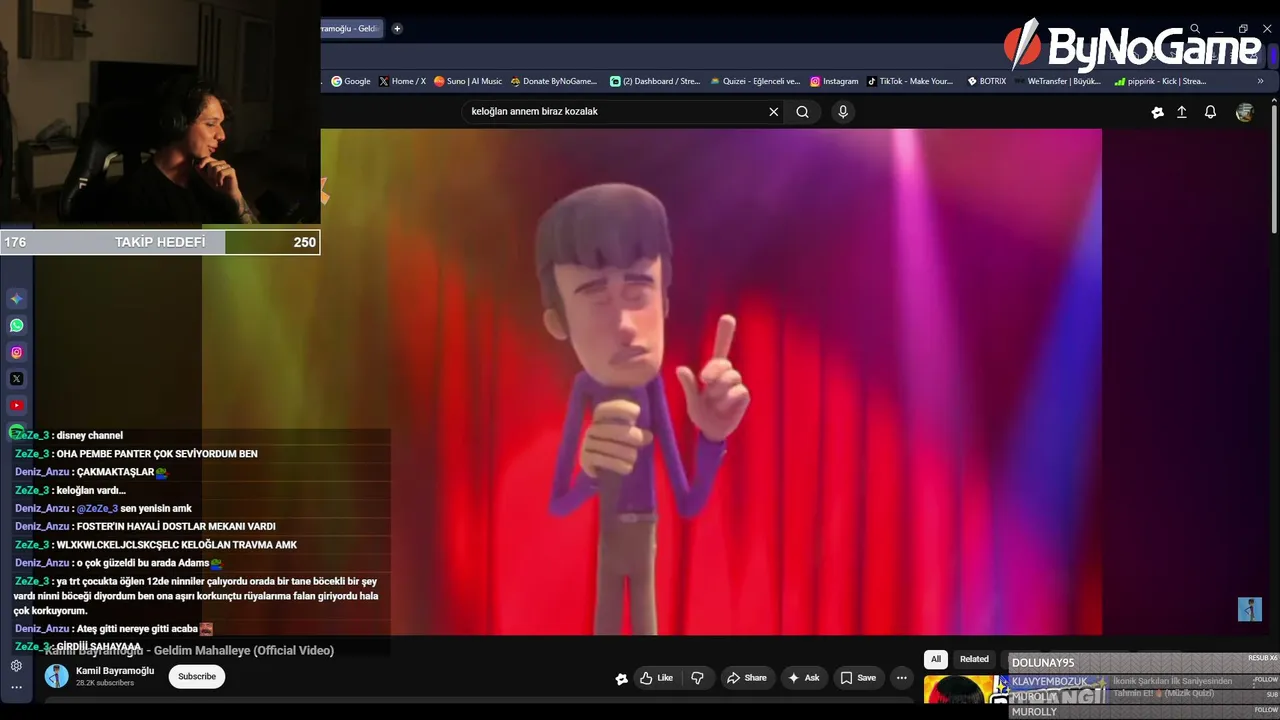Open the Instagram bookmark in bookmarks bar
The height and width of the screenshot is (720, 1280).
point(834,82)
